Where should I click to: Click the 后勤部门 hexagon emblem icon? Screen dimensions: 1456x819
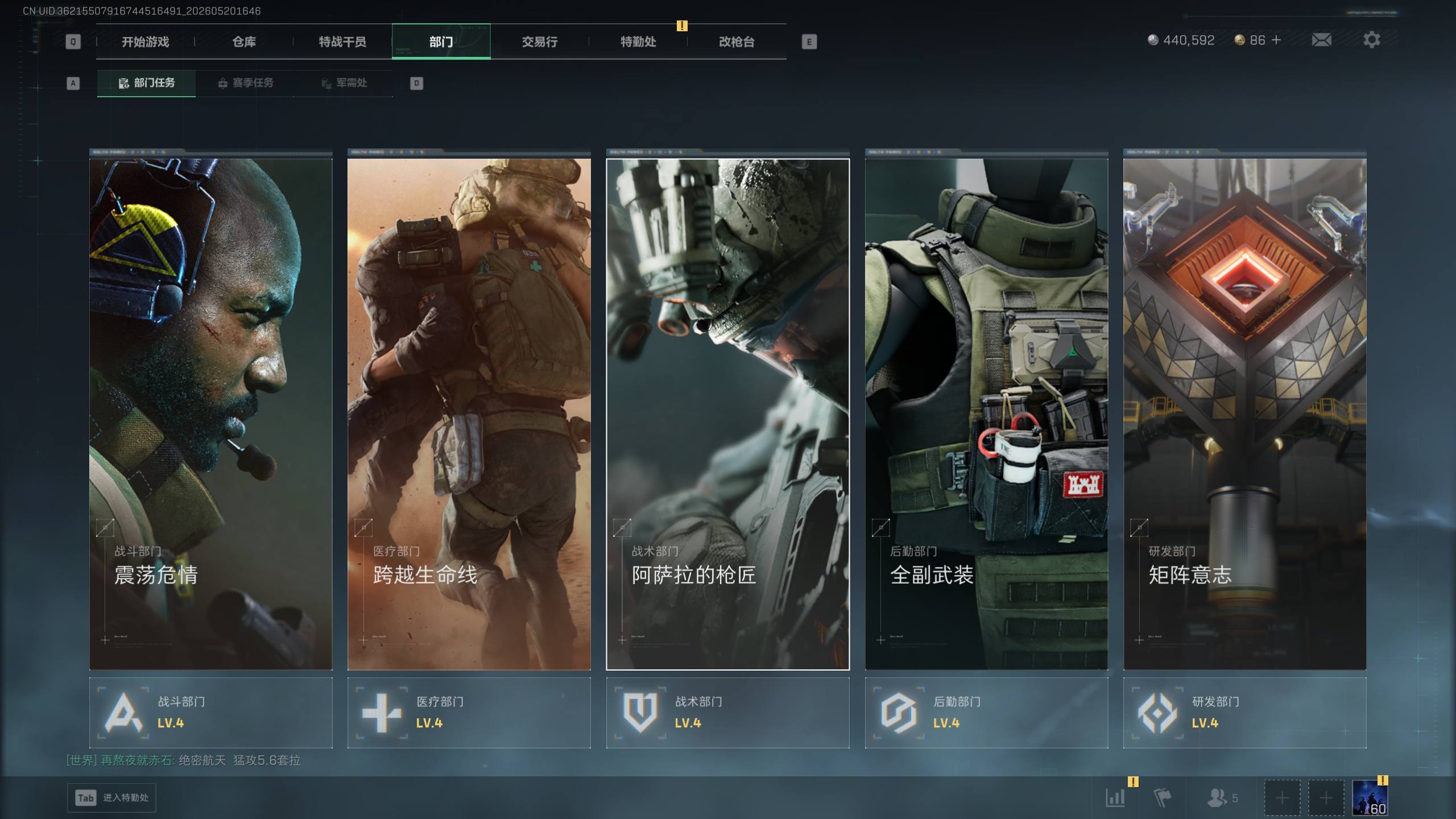pos(899,713)
